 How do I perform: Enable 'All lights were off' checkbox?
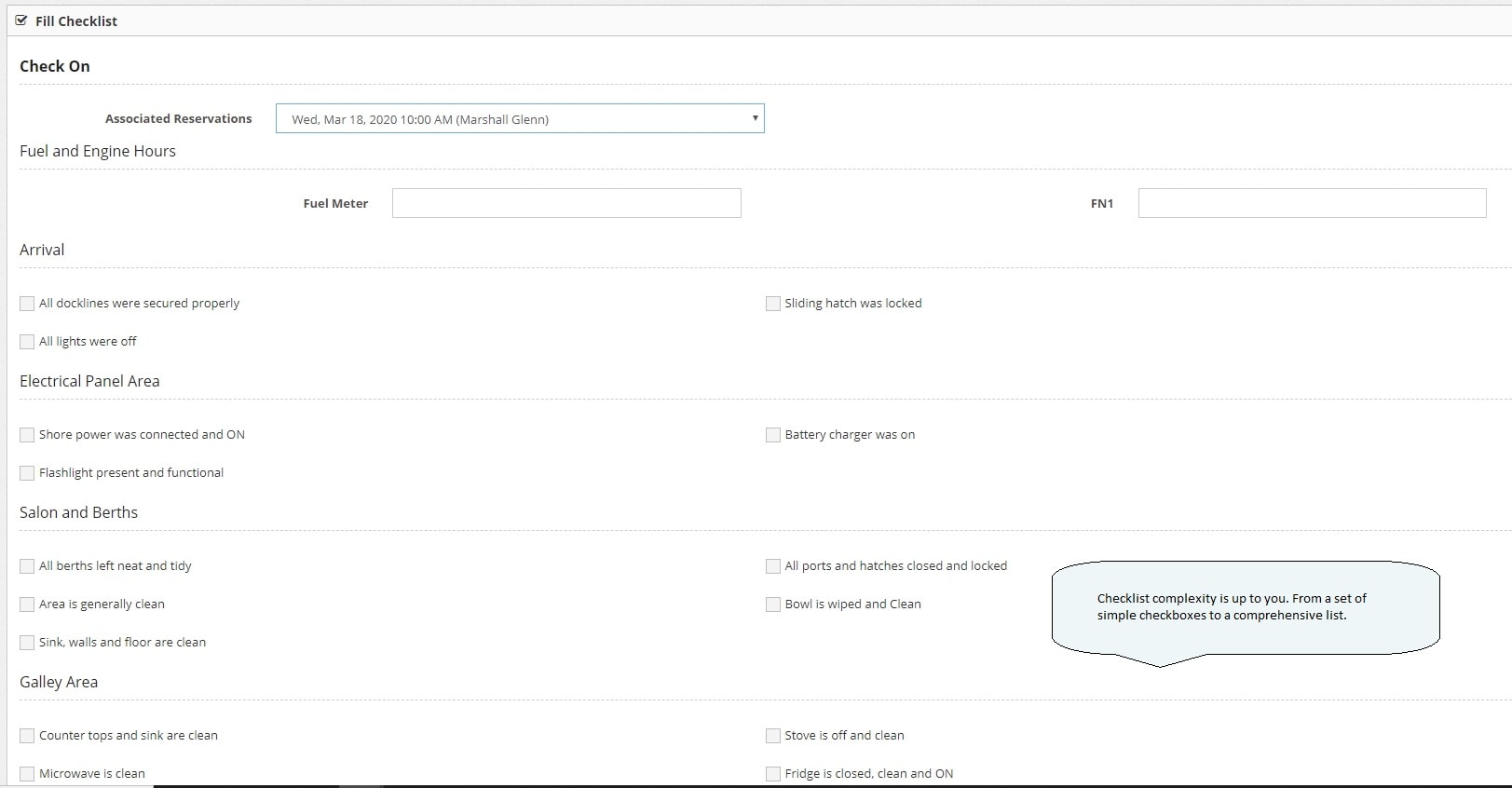point(27,342)
